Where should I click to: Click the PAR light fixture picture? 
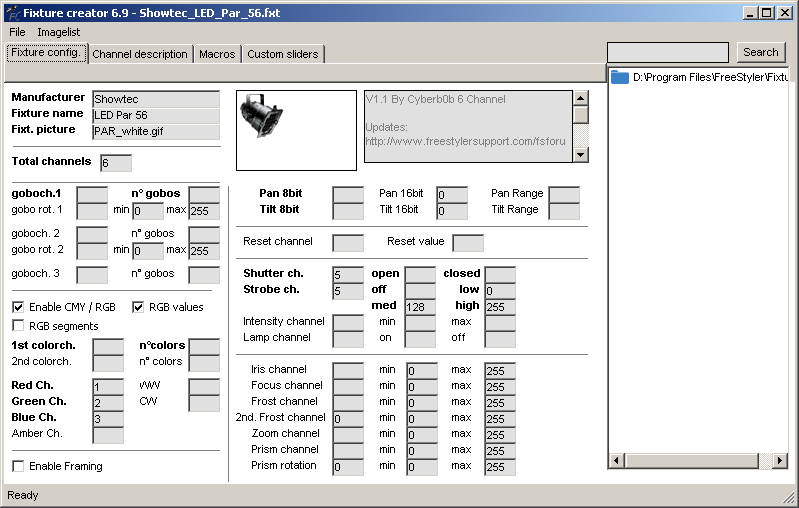[x=261, y=116]
